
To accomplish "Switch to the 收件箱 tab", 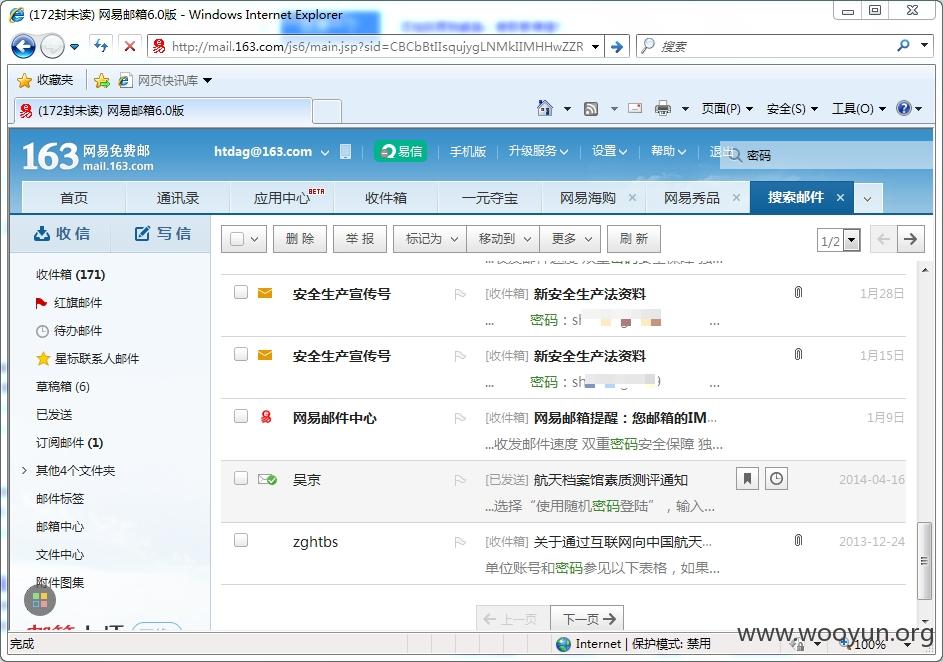I will (386, 198).
